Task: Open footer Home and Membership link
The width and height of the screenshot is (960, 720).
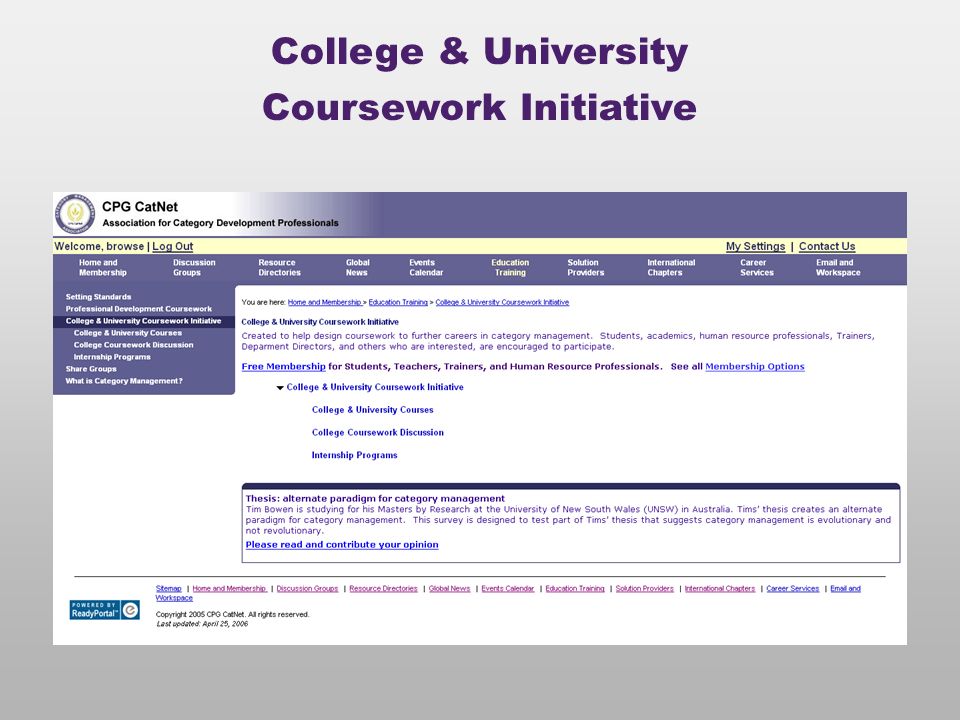Action: (x=230, y=589)
